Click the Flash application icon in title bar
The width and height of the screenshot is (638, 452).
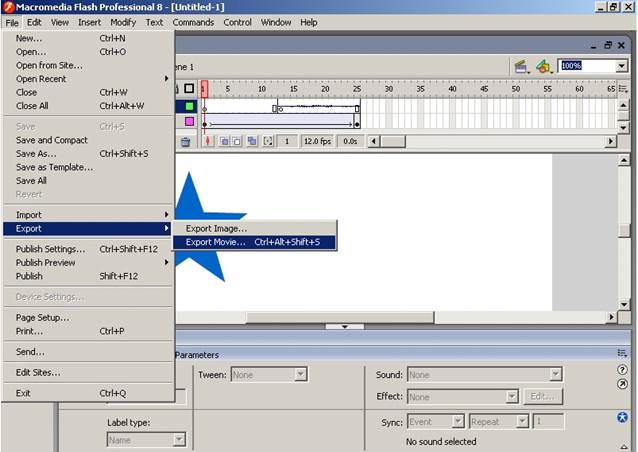pos(9,7)
